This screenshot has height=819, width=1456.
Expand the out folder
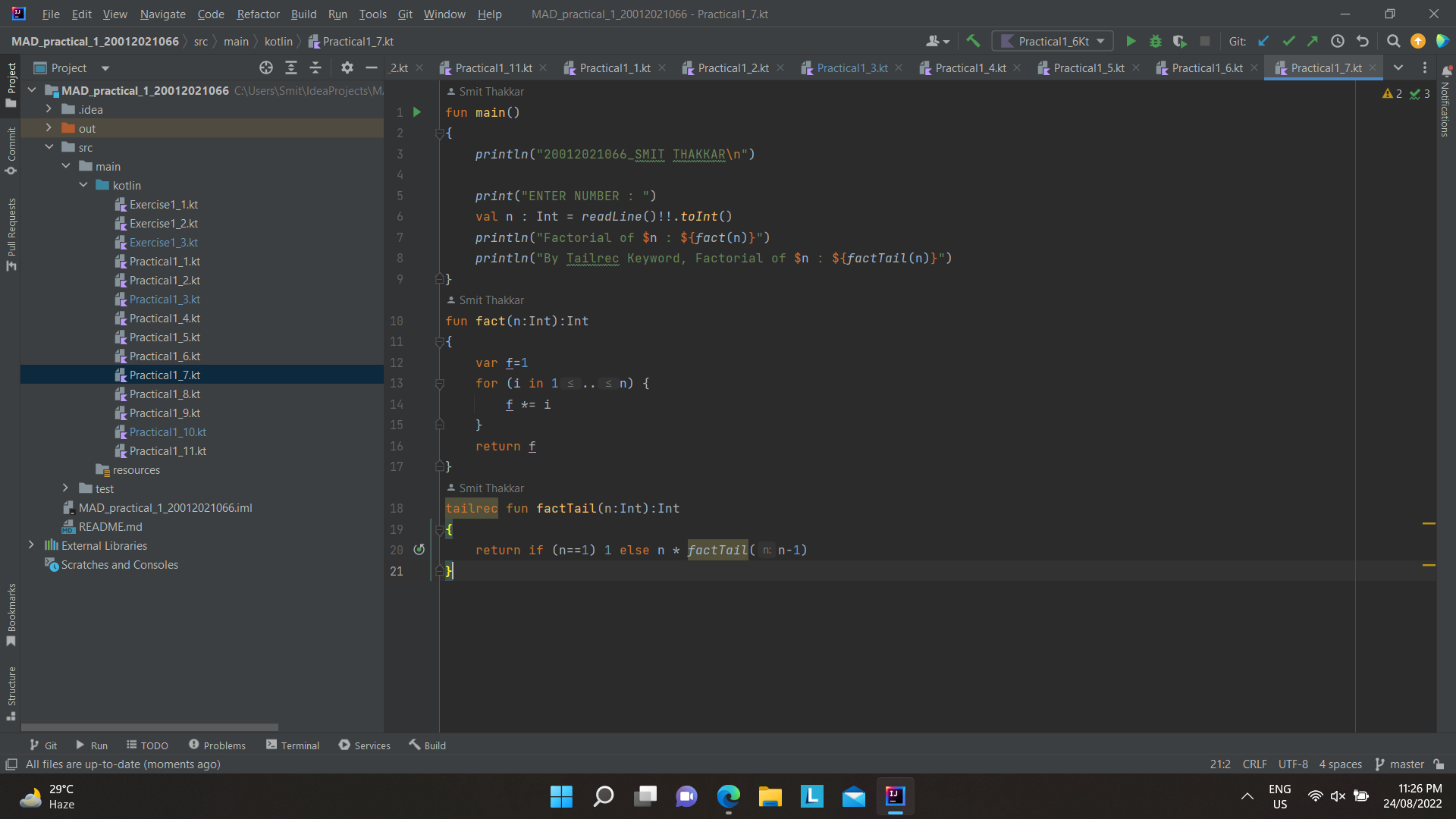pos(49,128)
